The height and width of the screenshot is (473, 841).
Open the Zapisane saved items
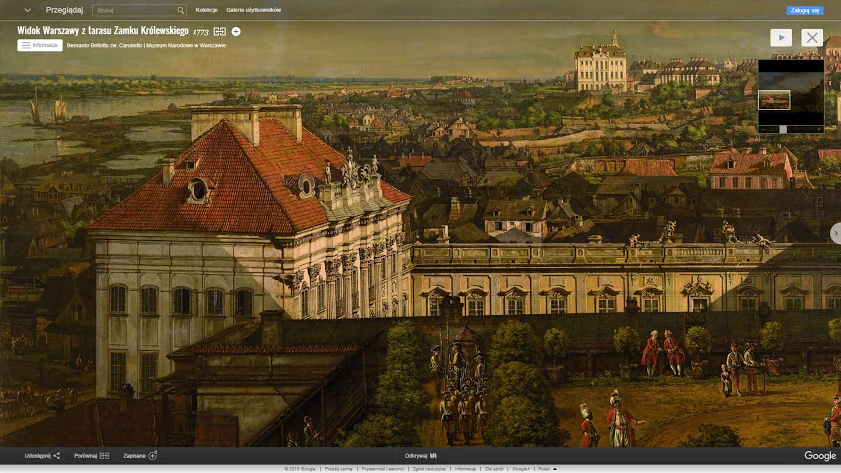[140, 456]
